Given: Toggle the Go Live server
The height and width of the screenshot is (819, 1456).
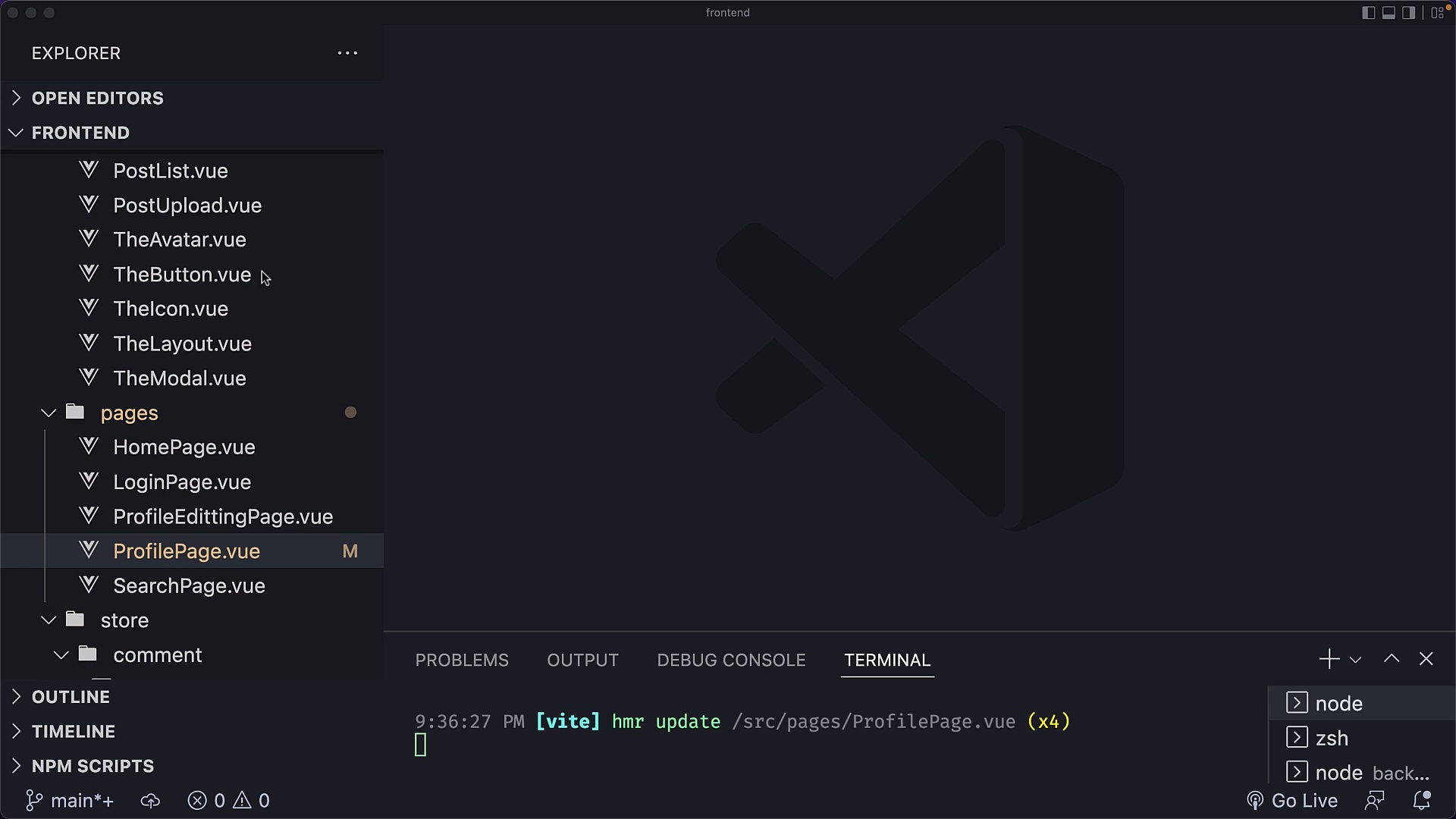Looking at the screenshot, I should pyautogui.click(x=1291, y=800).
